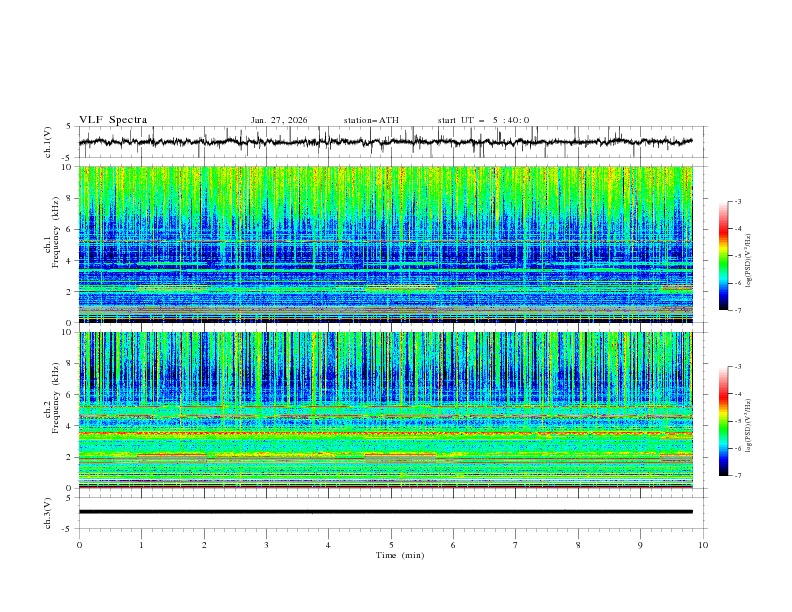
Task: Click the time axis tick label "5"
Action: (391, 545)
